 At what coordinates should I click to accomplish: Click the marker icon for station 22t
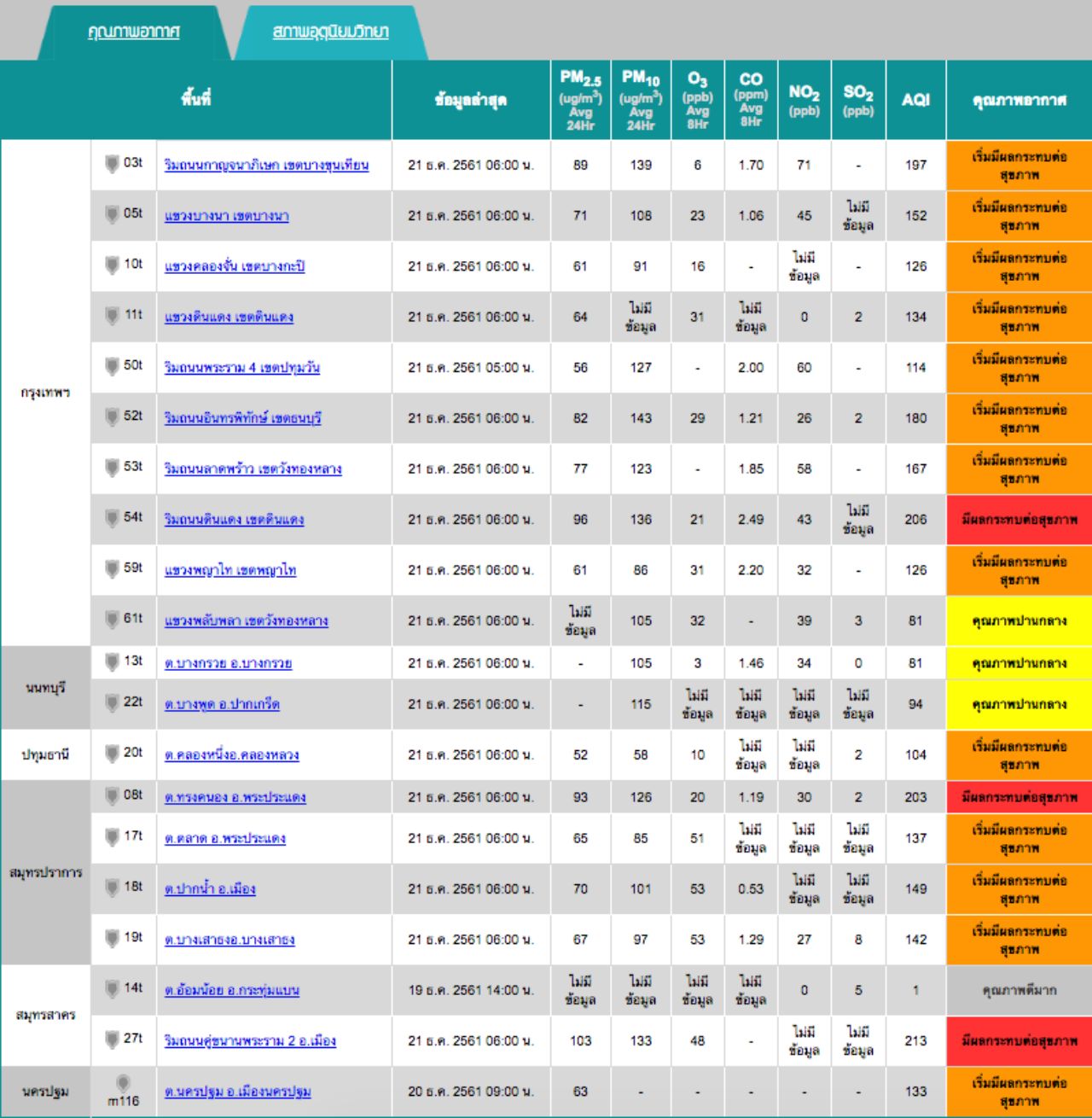click(111, 702)
